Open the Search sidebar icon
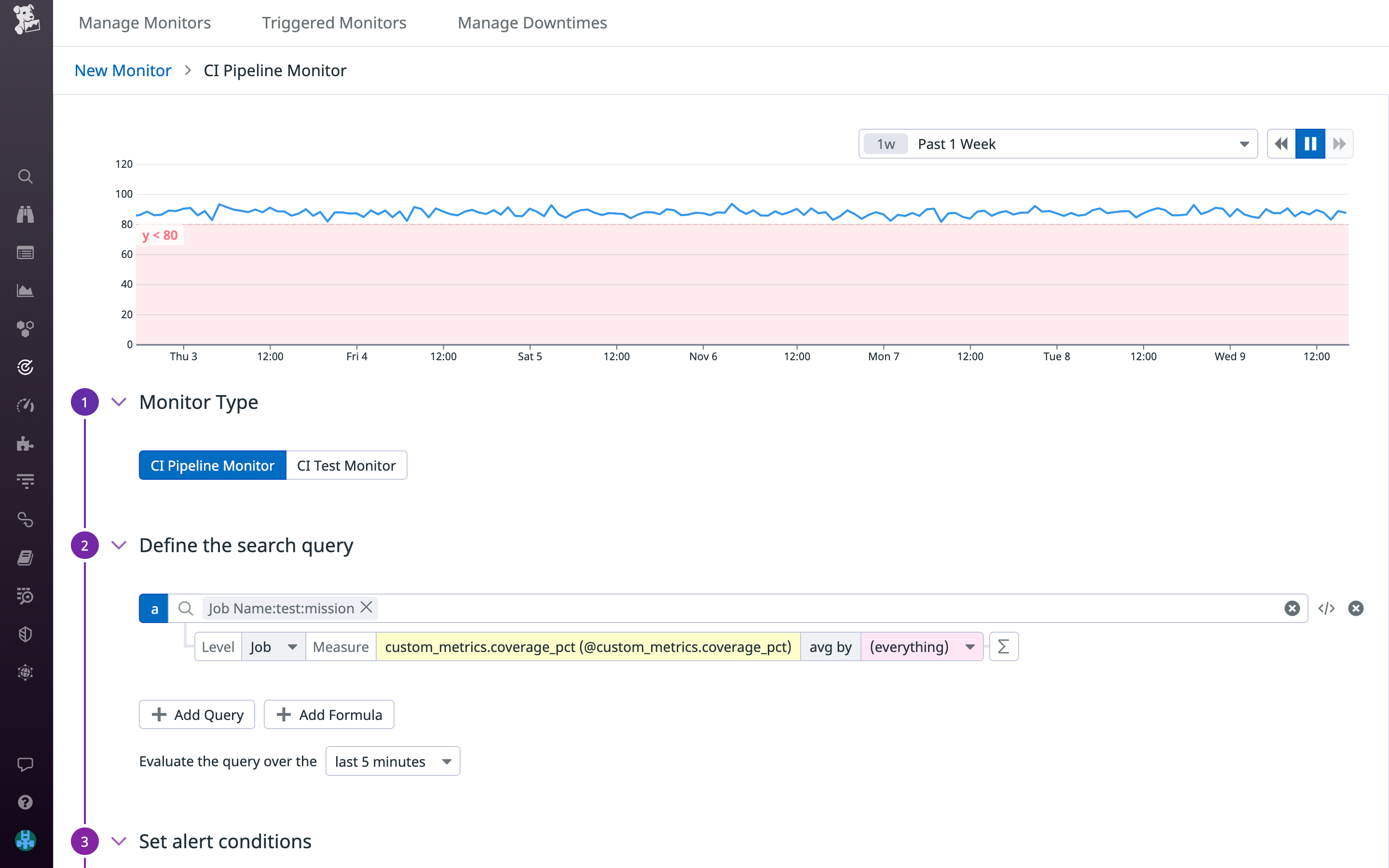Image resolution: width=1389 pixels, height=868 pixels. 25,177
